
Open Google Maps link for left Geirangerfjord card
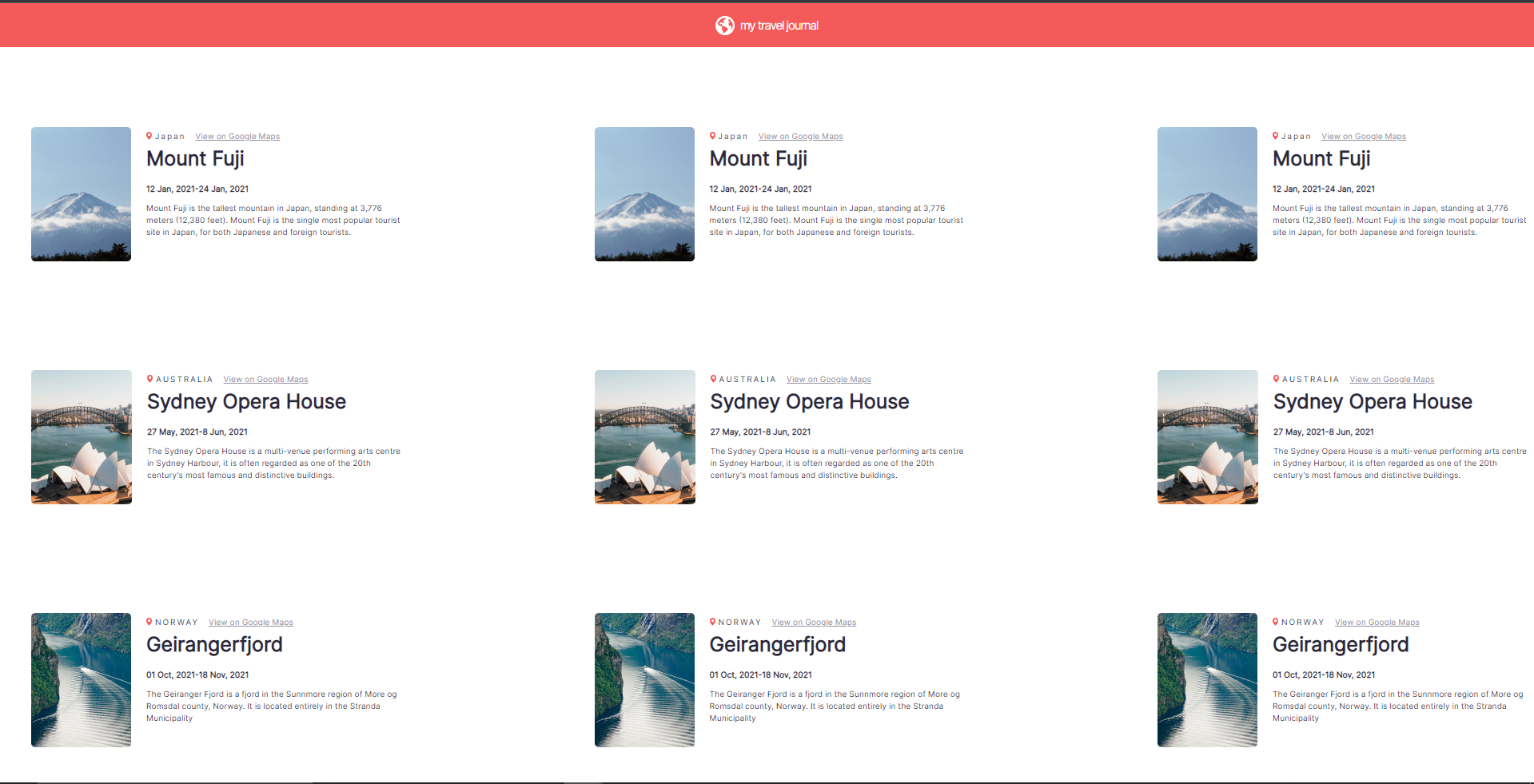tap(250, 623)
